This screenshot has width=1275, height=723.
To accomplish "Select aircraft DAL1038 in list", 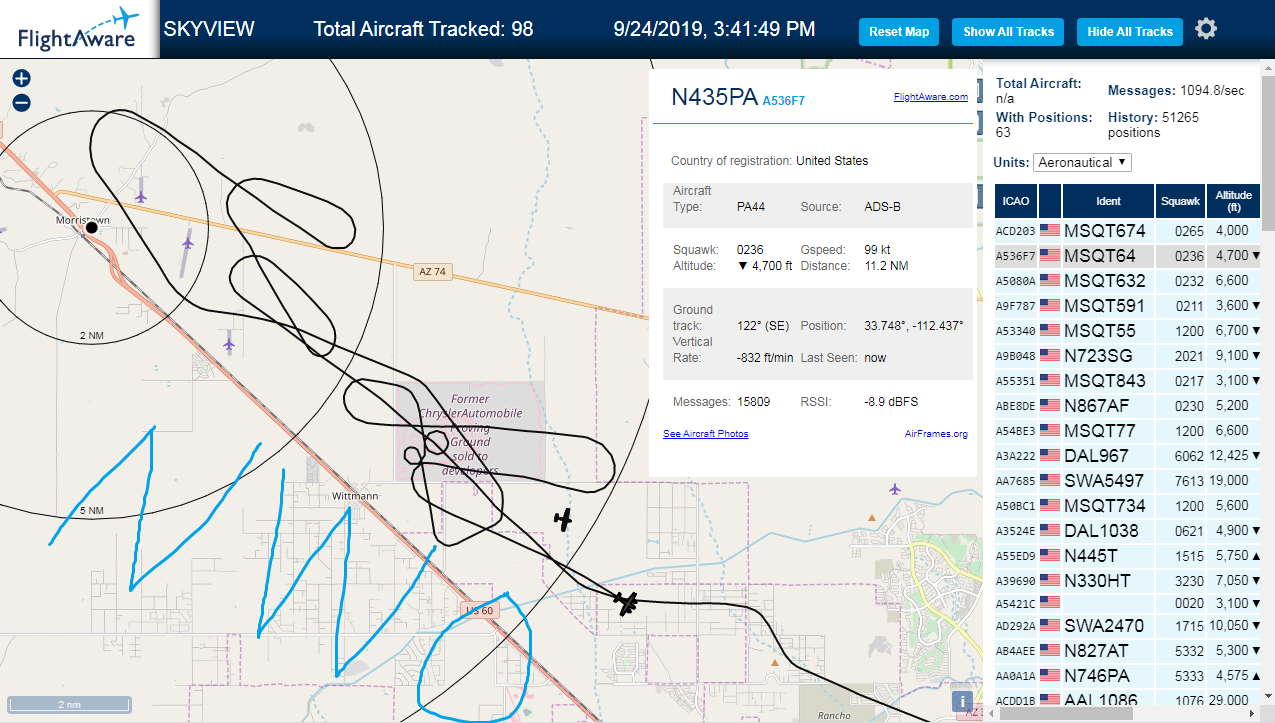I will click(1128, 531).
